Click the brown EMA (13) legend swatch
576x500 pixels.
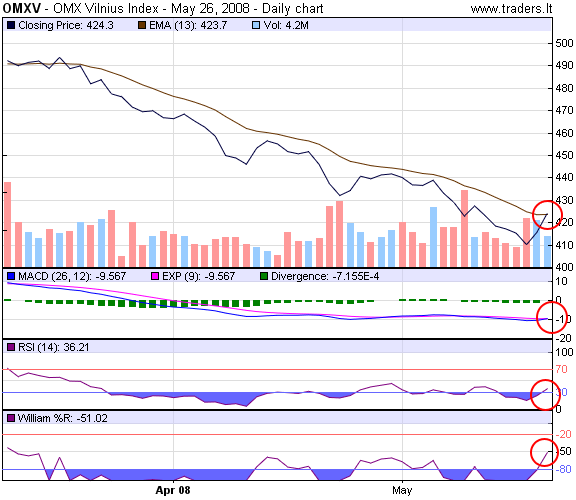pyautogui.click(x=142, y=25)
